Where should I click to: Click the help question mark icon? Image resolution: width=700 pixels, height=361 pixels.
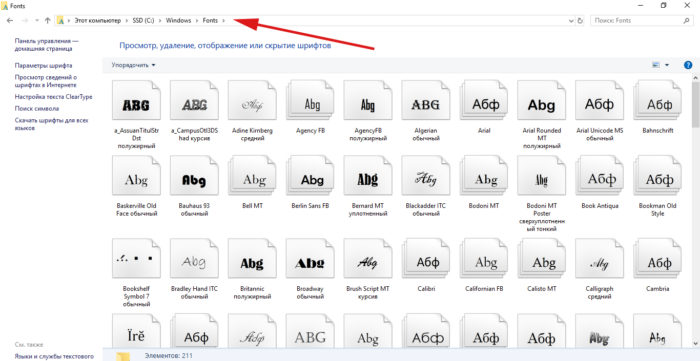(x=688, y=65)
